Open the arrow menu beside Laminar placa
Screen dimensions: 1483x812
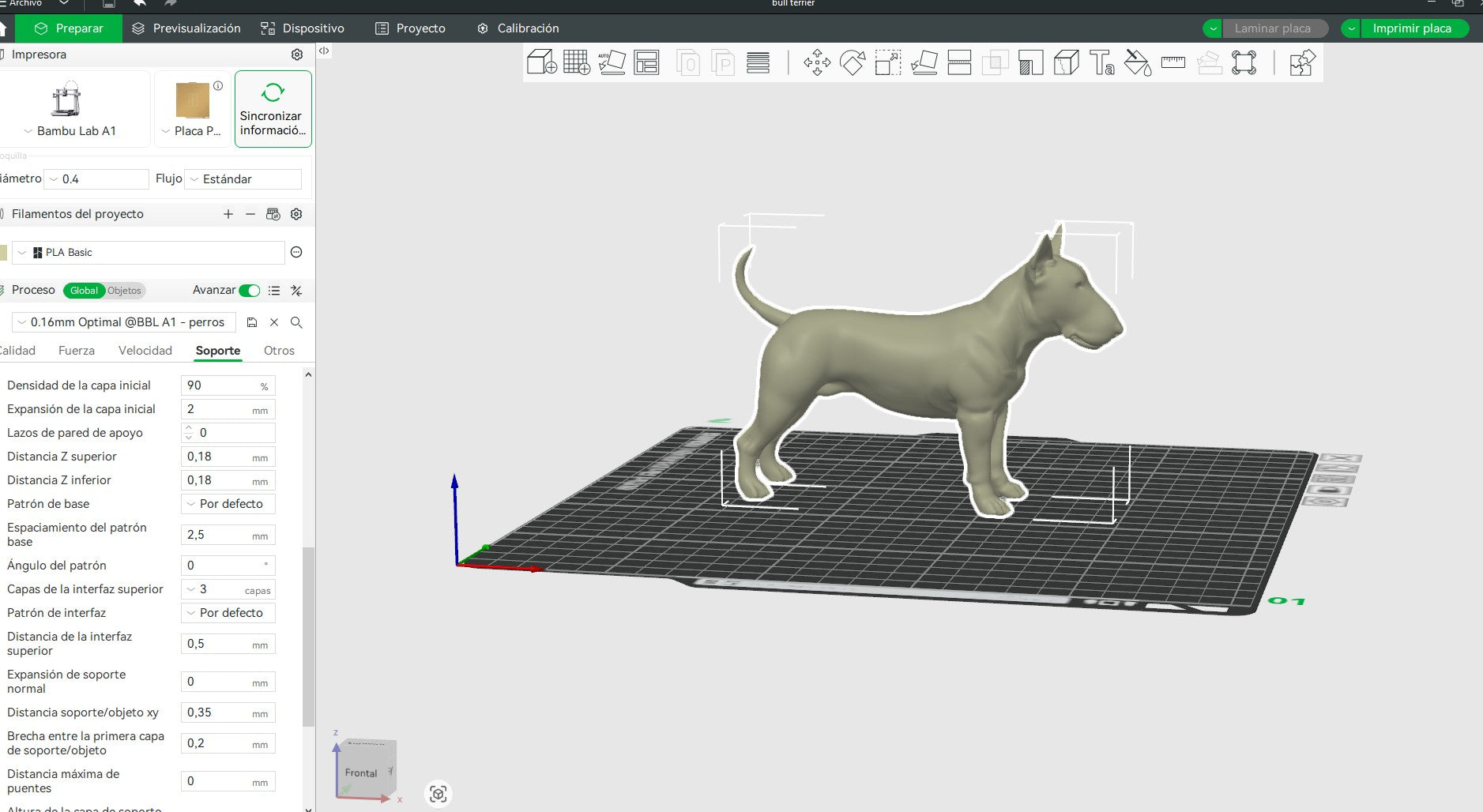click(x=1212, y=28)
